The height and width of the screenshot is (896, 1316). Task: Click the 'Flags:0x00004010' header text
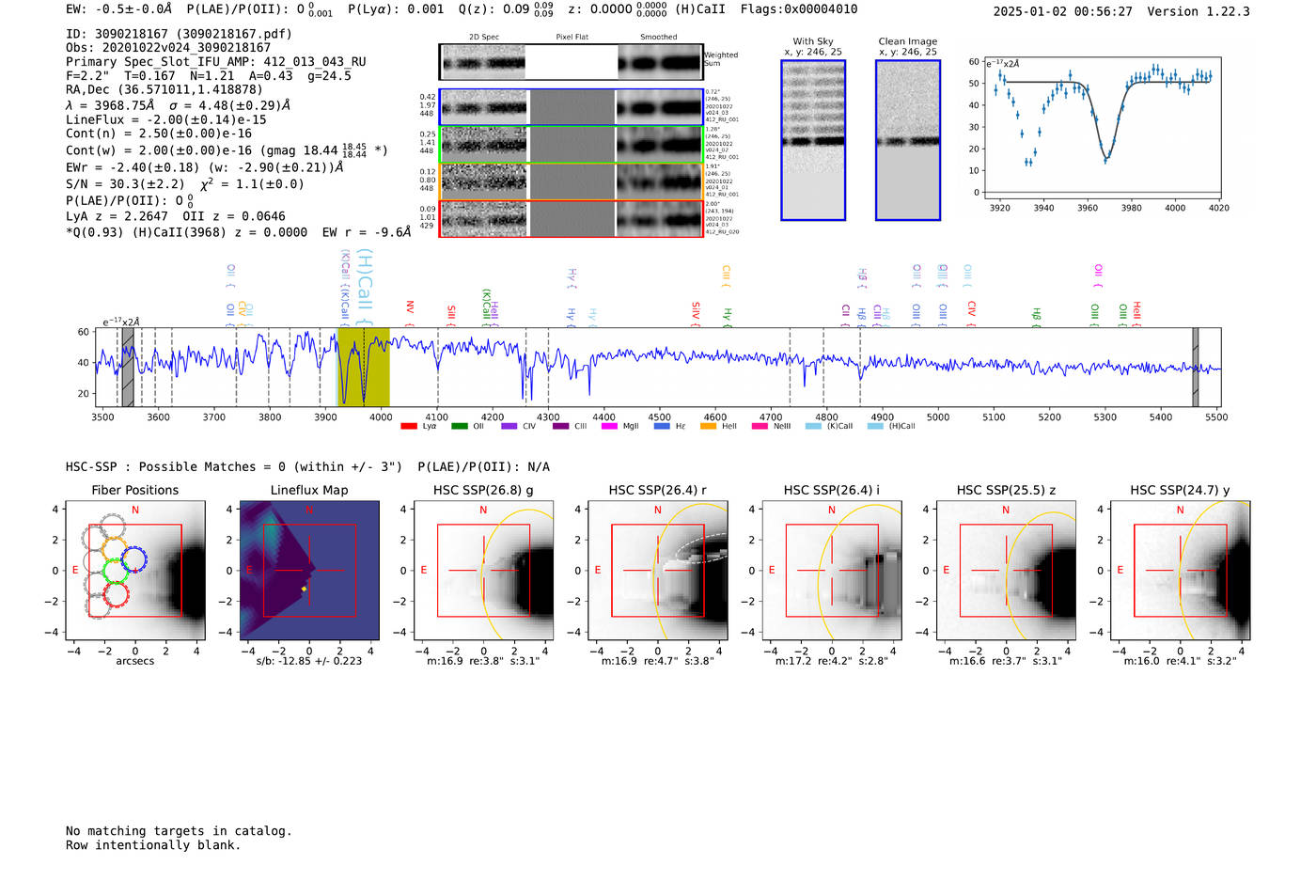[x=798, y=9]
